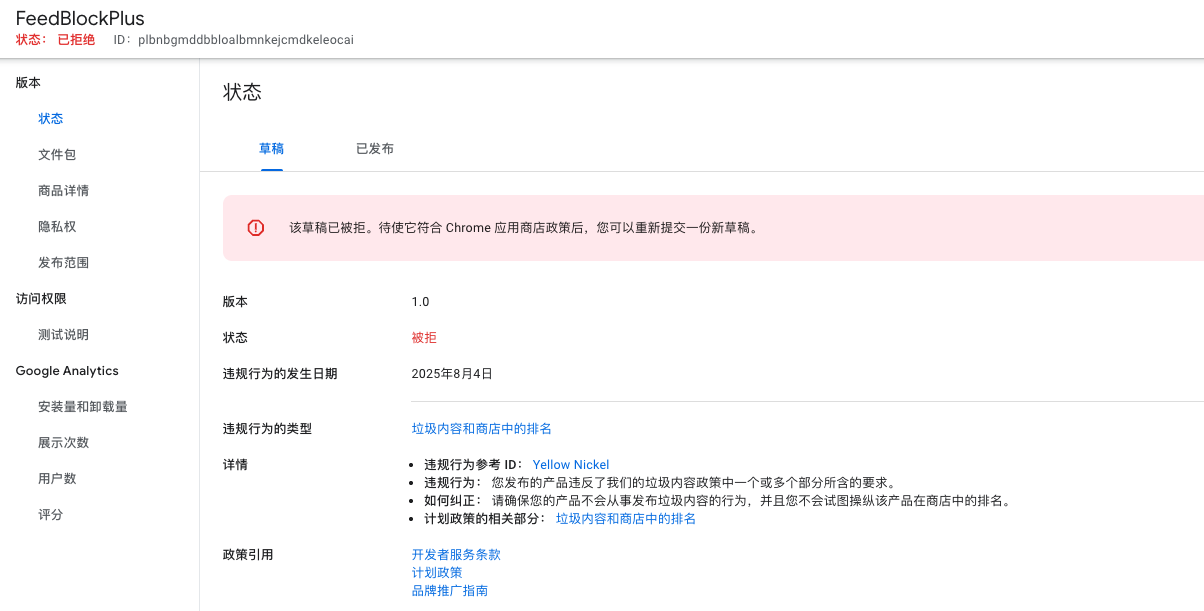Click the red alert icon in rejection banner

tap(256, 228)
